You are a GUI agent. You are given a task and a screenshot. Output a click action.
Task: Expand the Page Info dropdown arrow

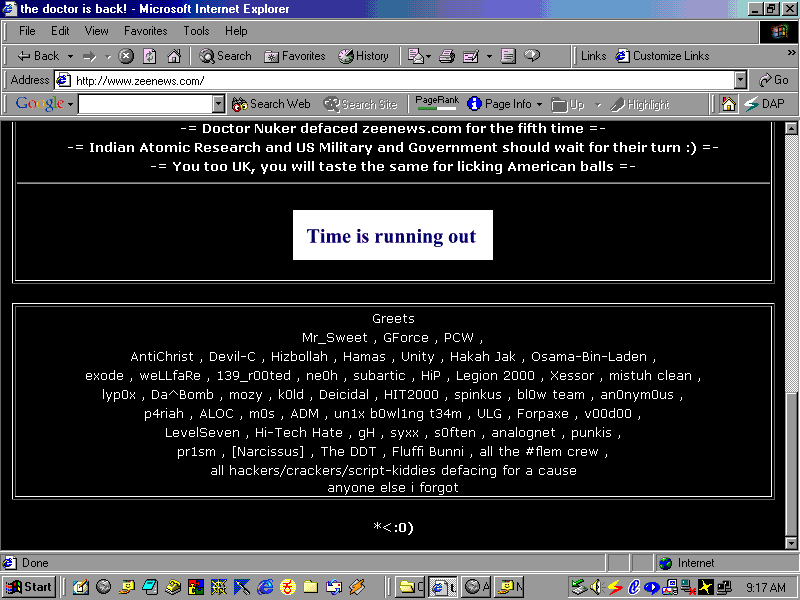[x=539, y=104]
